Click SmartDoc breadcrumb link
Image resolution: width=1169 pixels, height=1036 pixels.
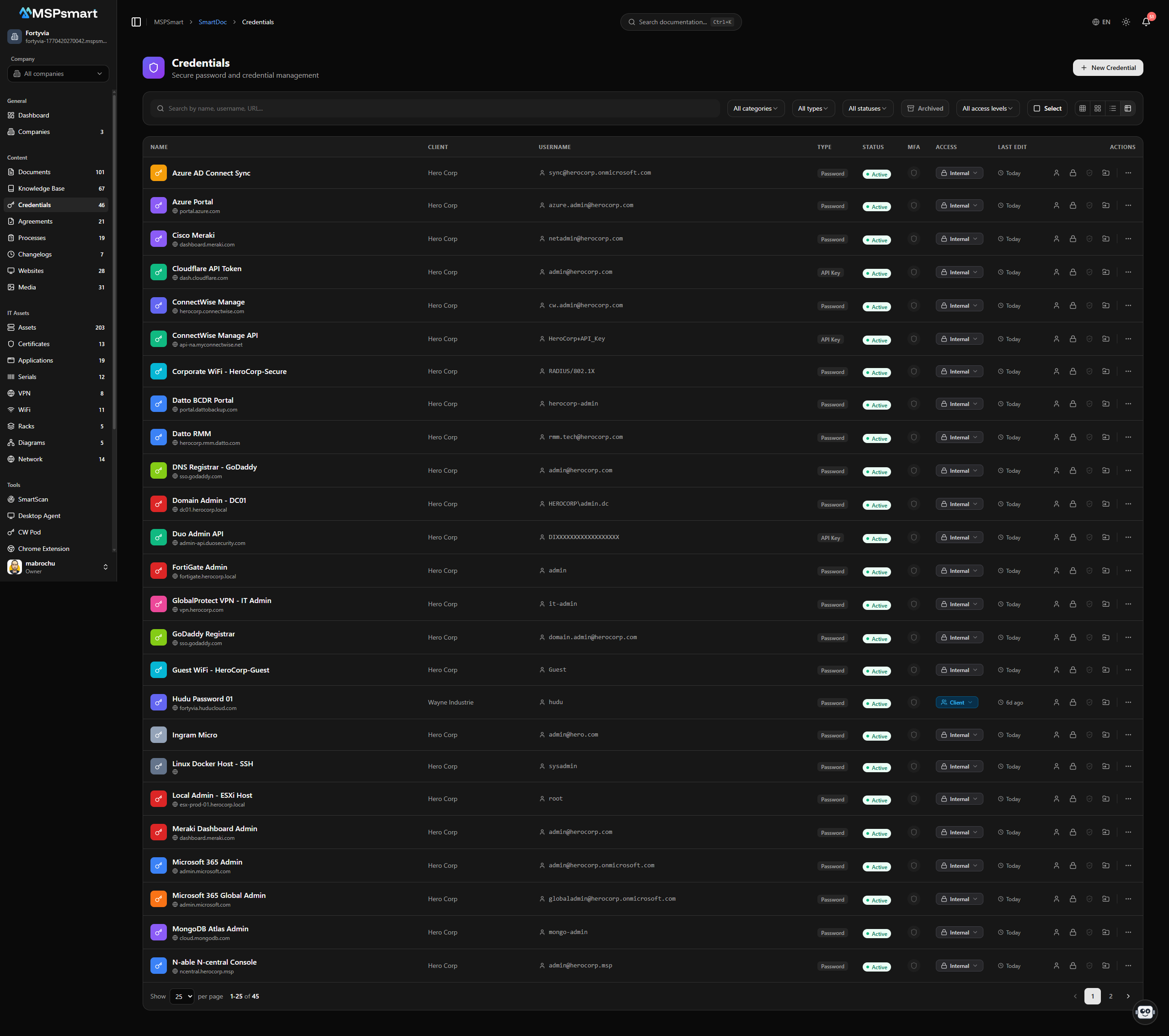(212, 22)
